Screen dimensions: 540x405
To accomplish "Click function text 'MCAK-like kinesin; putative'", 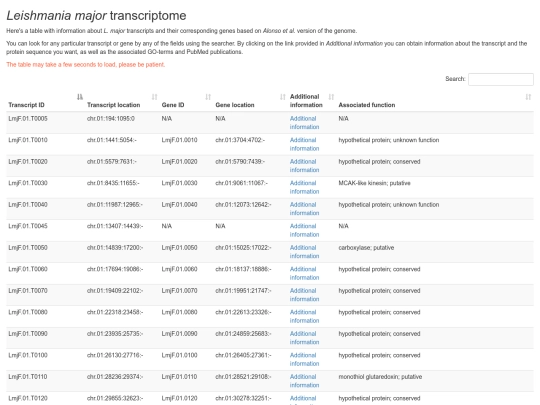I will (x=374, y=183).
